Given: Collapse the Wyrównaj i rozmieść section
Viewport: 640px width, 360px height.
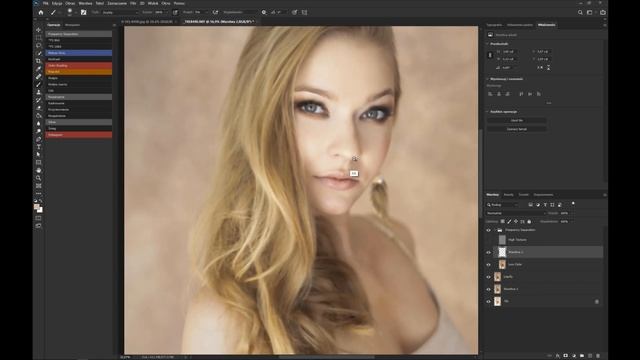Looking at the screenshot, I should coord(487,79).
